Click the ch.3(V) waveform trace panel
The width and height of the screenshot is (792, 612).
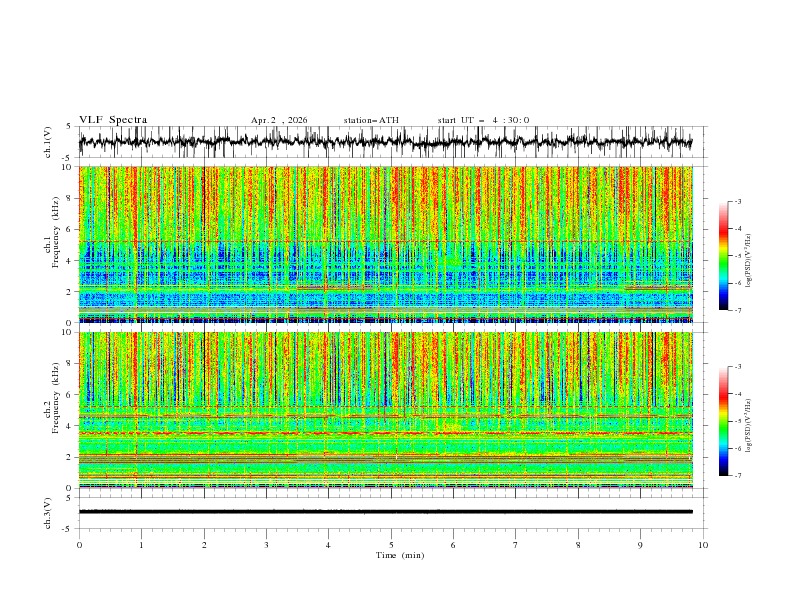tap(393, 513)
